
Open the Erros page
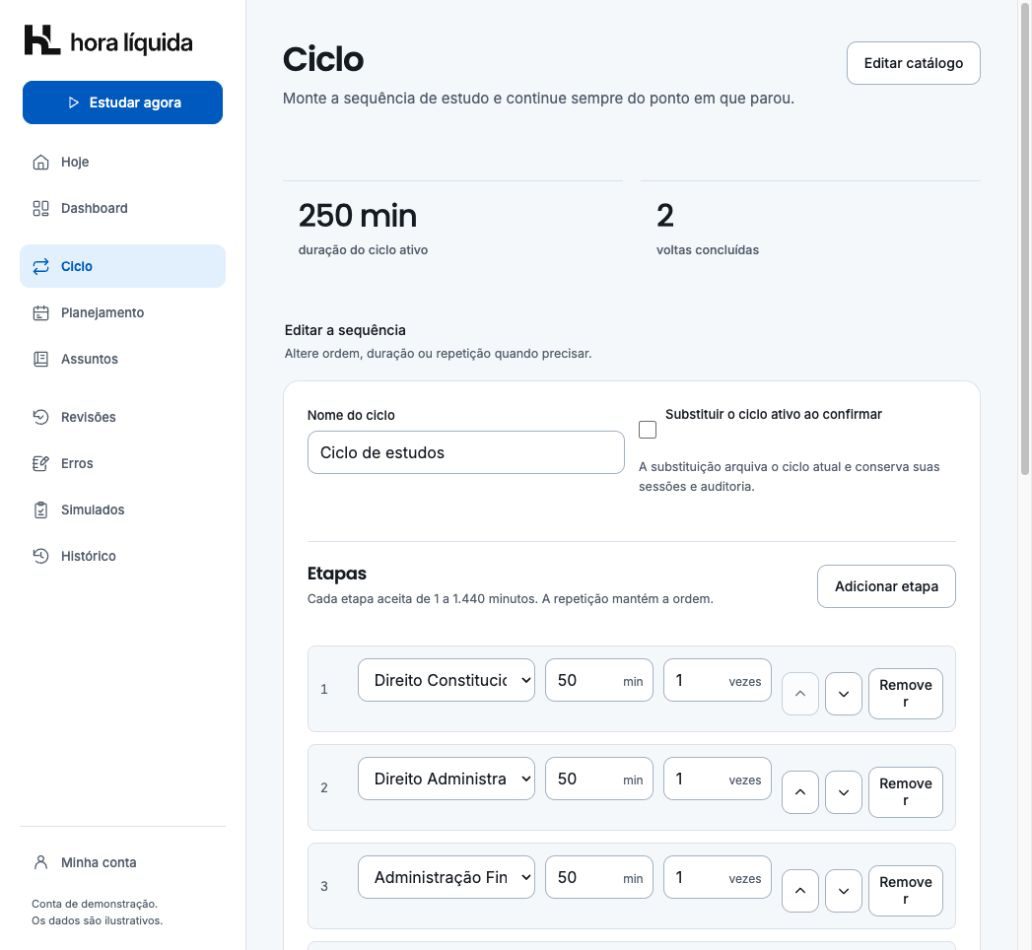click(x=122, y=463)
